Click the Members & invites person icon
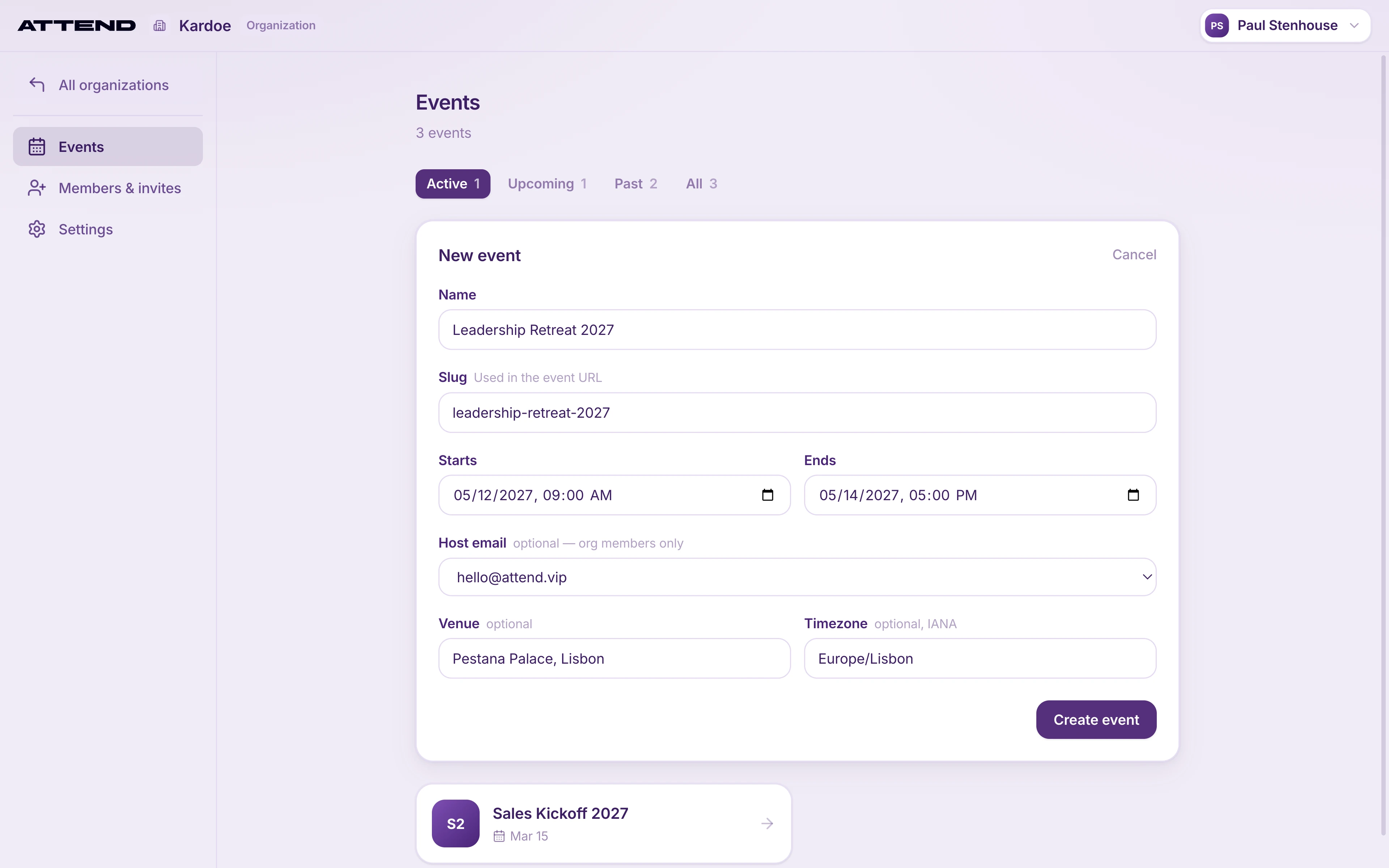The image size is (1389, 868). pyautogui.click(x=37, y=188)
